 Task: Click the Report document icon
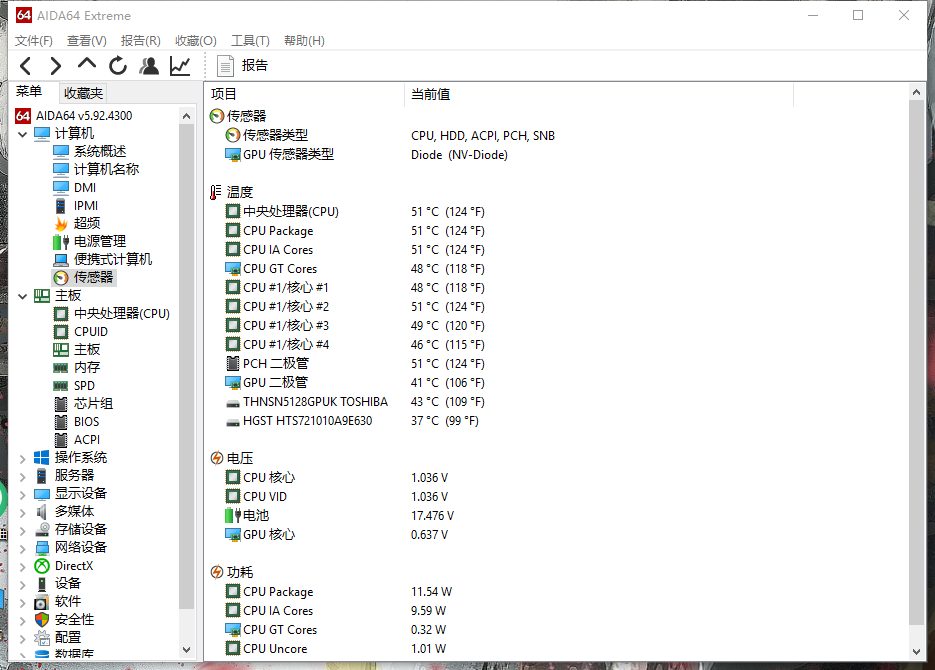pyautogui.click(x=226, y=66)
